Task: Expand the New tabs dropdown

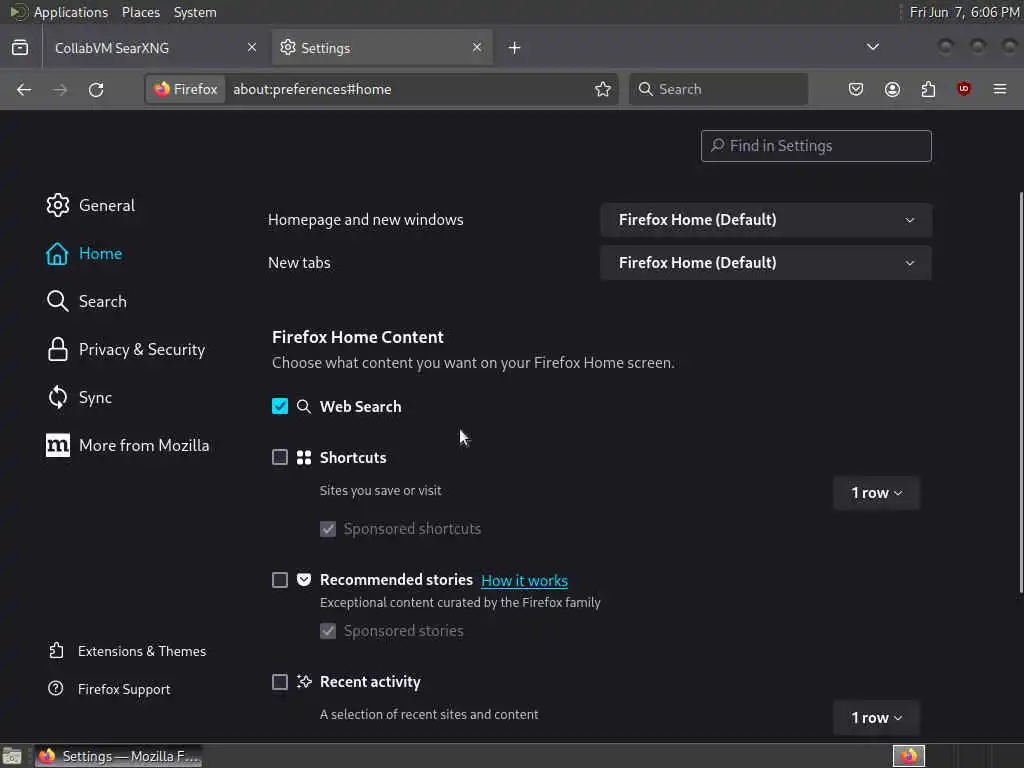Action: coord(765,263)
